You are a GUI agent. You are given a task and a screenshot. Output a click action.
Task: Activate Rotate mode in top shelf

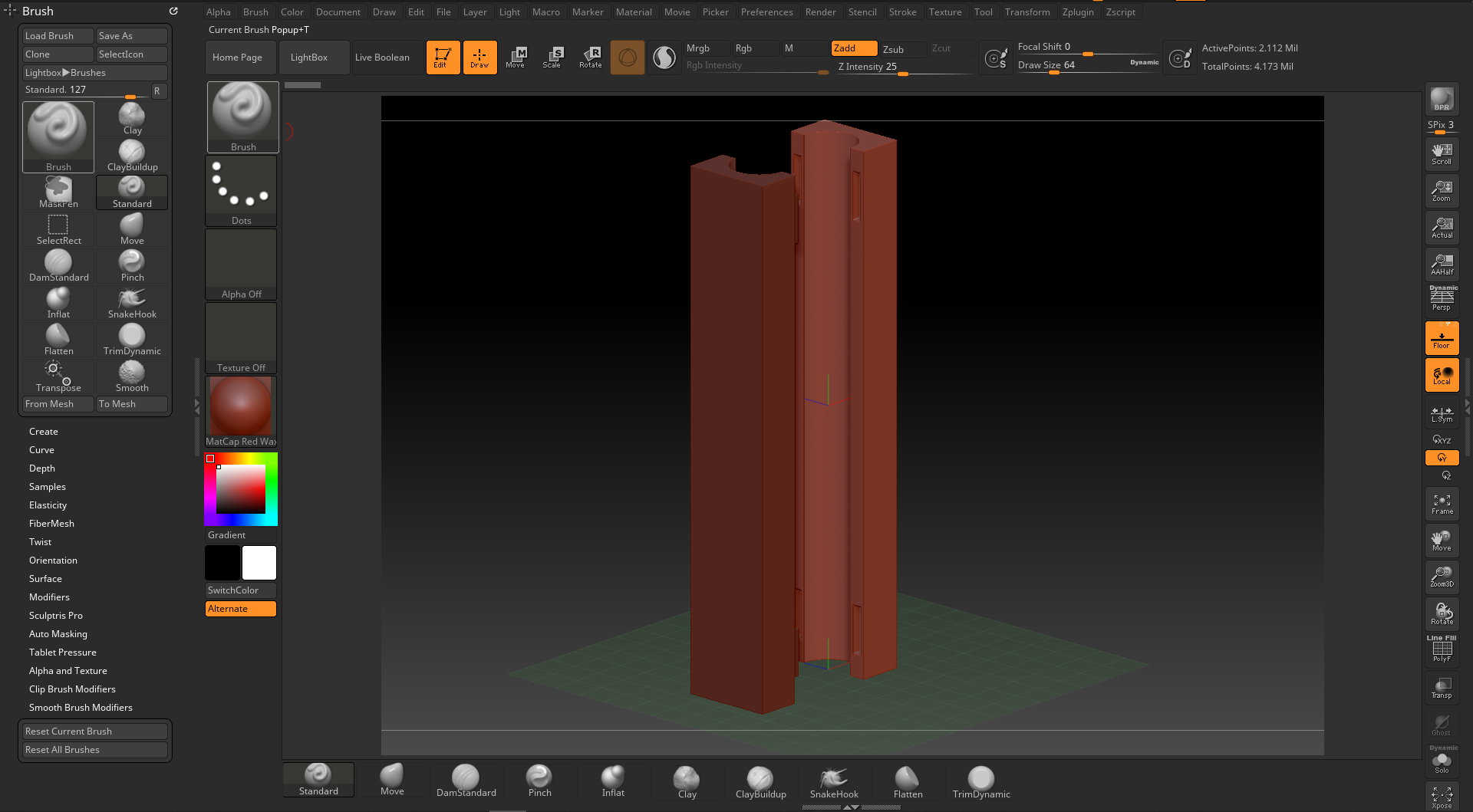pyautogui.click(x=590, y=58)
